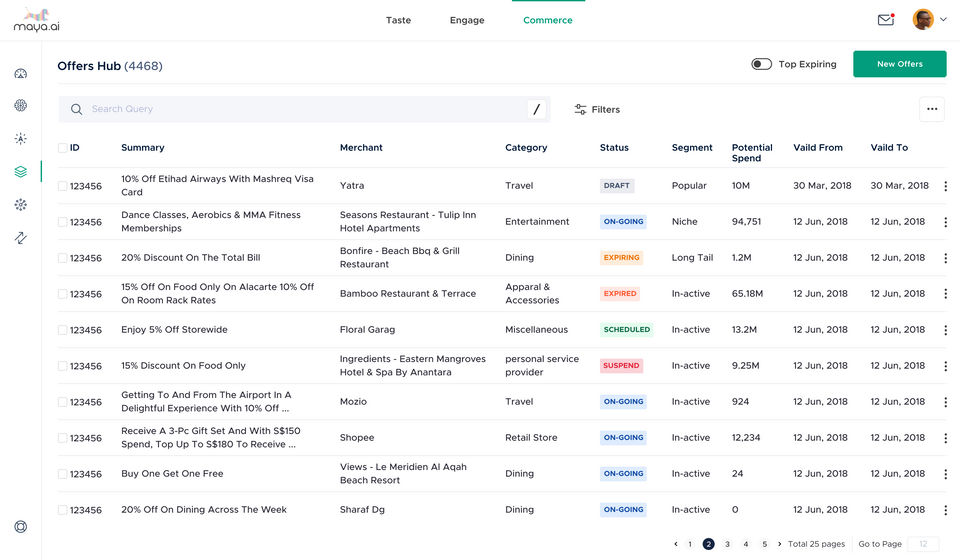This screenshot has width=960, height=560.
Task: Select the layers stack sidebar icon
Action: tap(21, 171)
